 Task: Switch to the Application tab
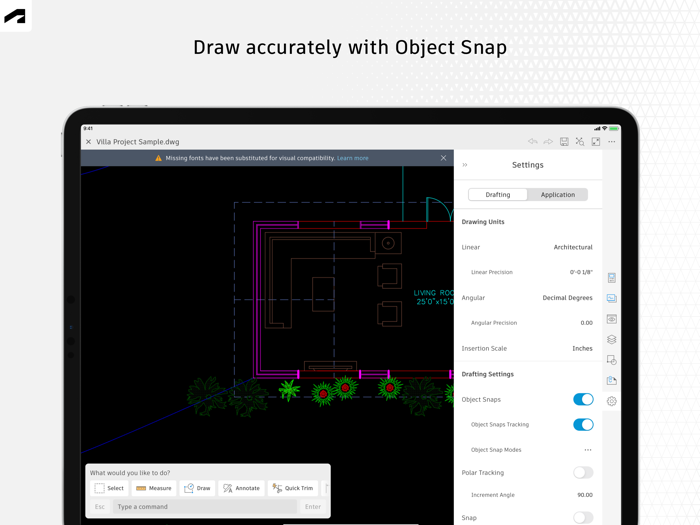click(x=558, y=195)
